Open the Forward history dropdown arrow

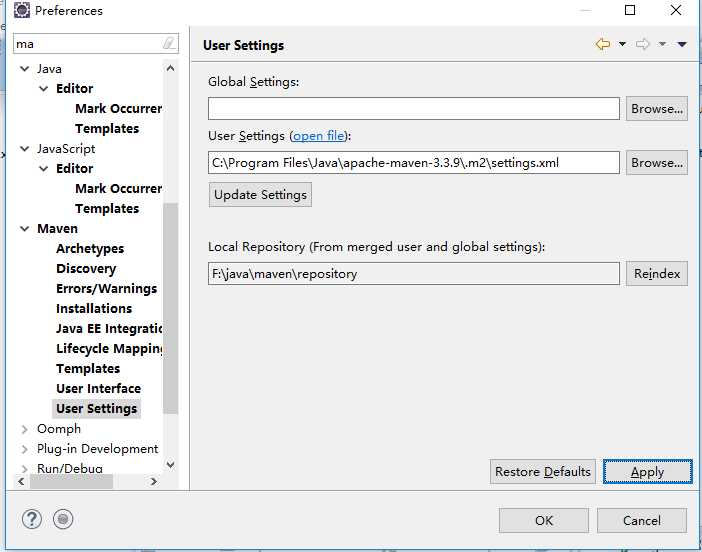coord(662,44)
